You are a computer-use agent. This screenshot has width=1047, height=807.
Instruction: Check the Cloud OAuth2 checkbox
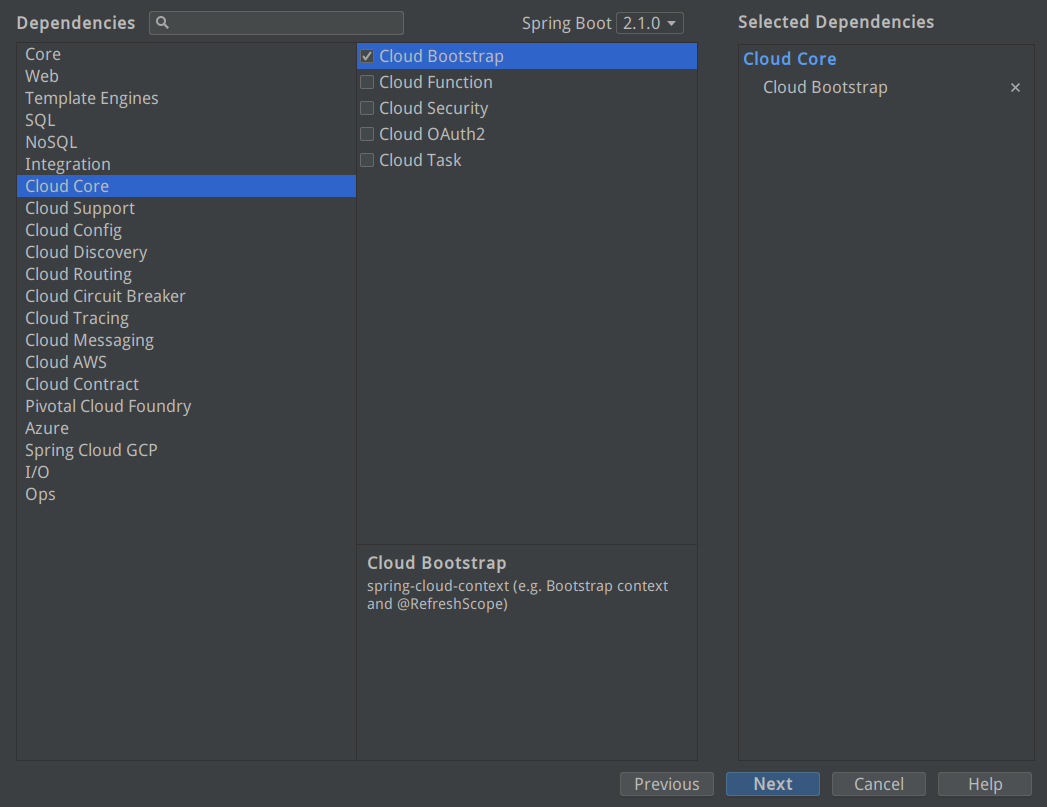[x=367, y=134]
